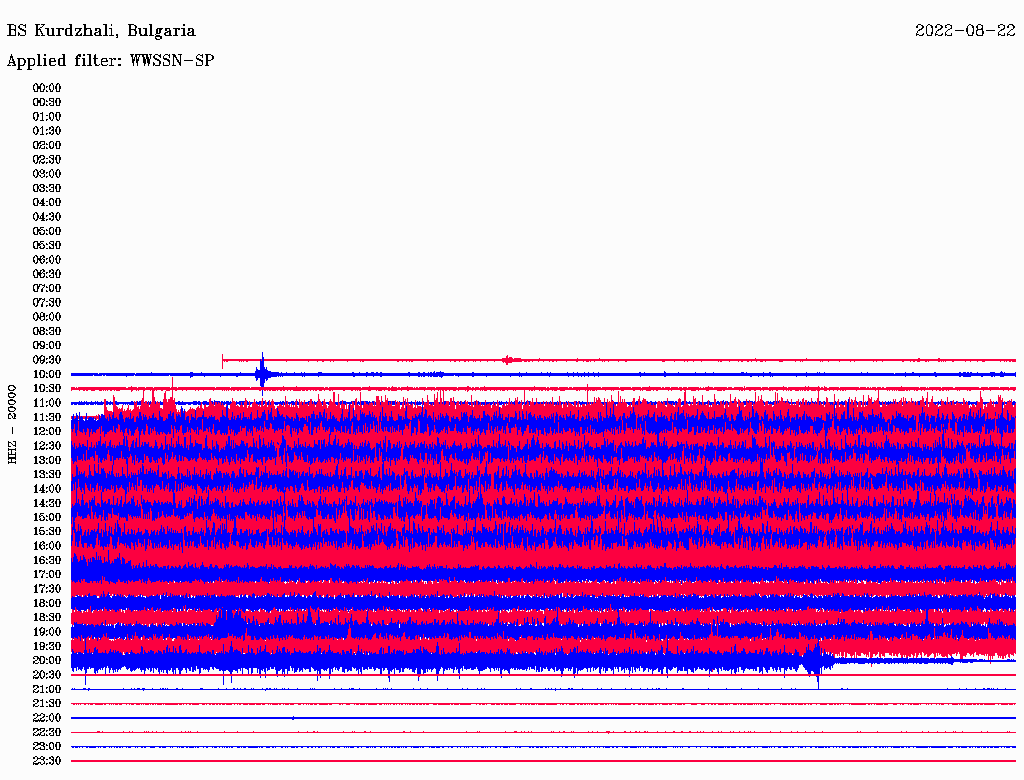The height and width of the screenshot is (780, 1024).
Task: Select the 06:00 time label
Action: tap(47, 260)
